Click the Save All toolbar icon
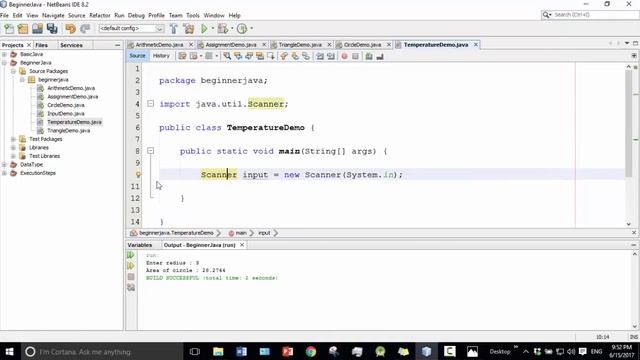This screenshot has width=640, height=360. [x=52, y=29]
